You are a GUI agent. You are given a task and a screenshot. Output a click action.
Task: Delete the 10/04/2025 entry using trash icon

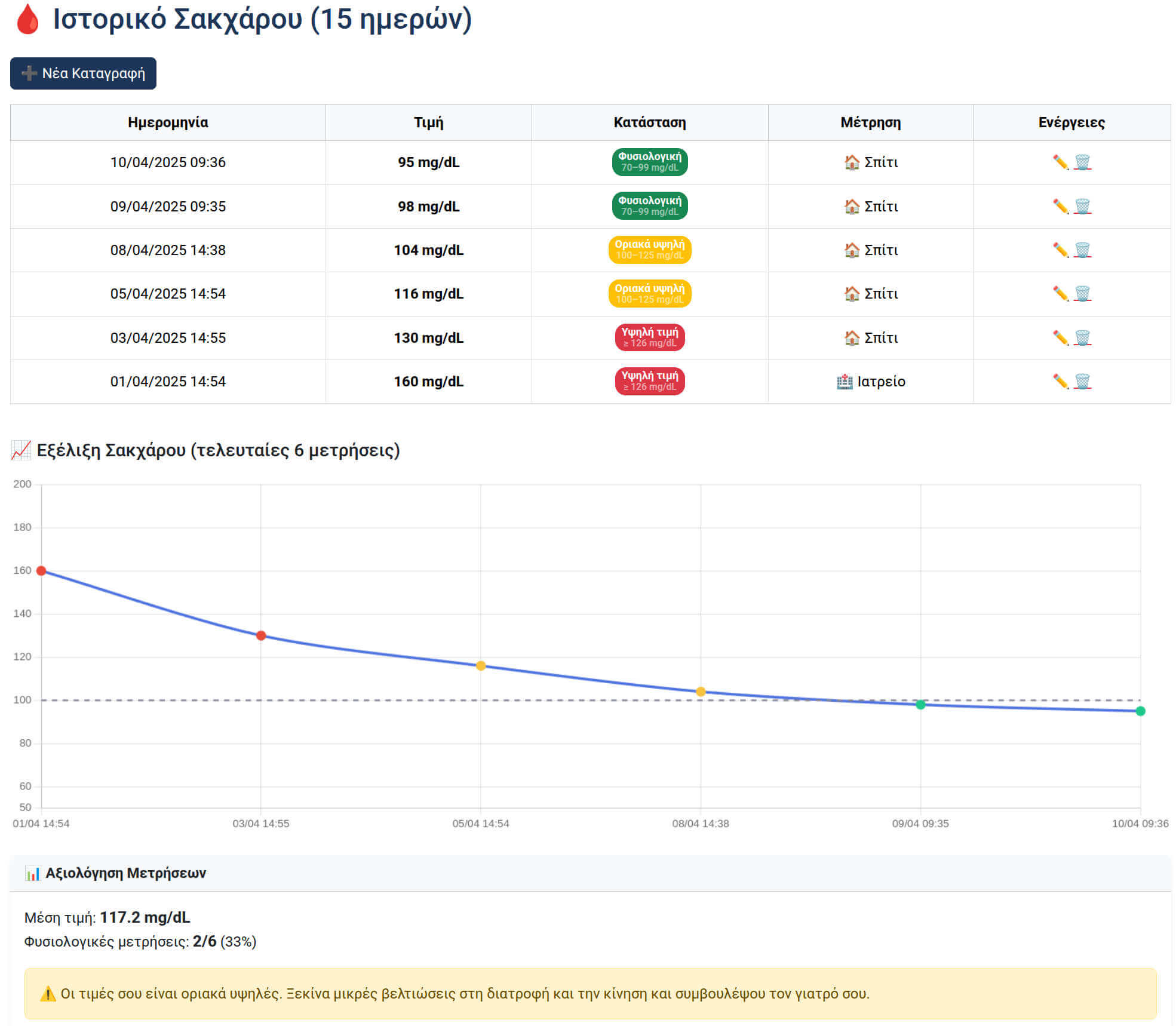tap(1082, 162)
